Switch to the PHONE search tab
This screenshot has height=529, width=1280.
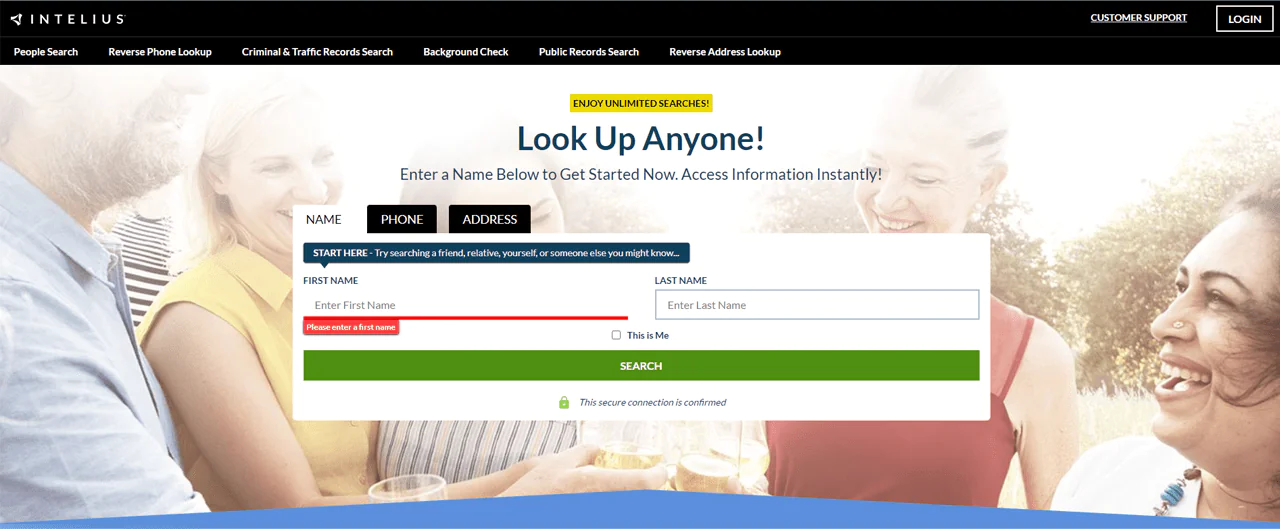point(402,219)
